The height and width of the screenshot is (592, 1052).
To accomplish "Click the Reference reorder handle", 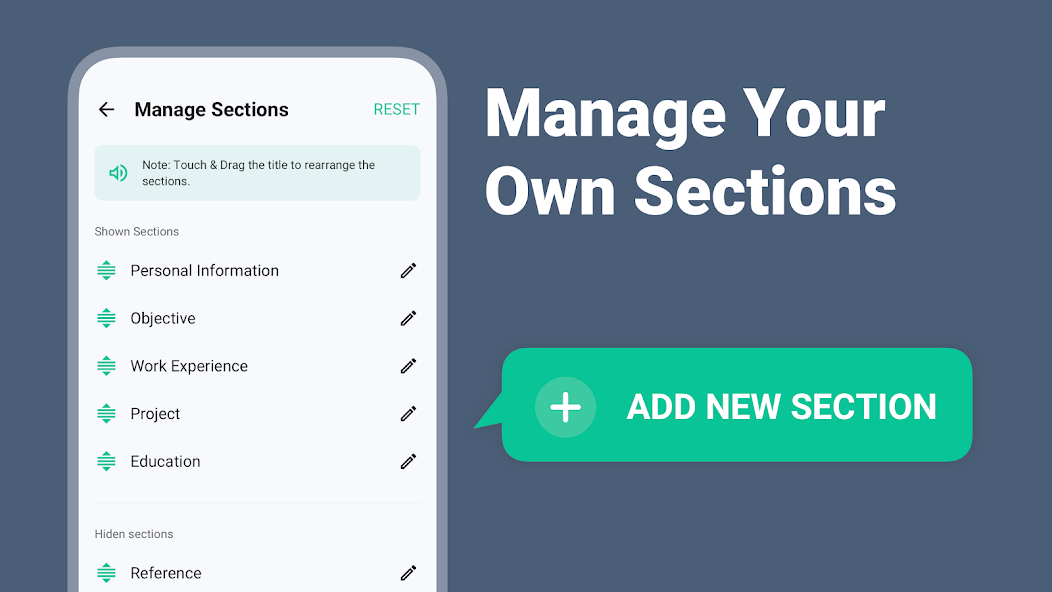I will point(106,573).
